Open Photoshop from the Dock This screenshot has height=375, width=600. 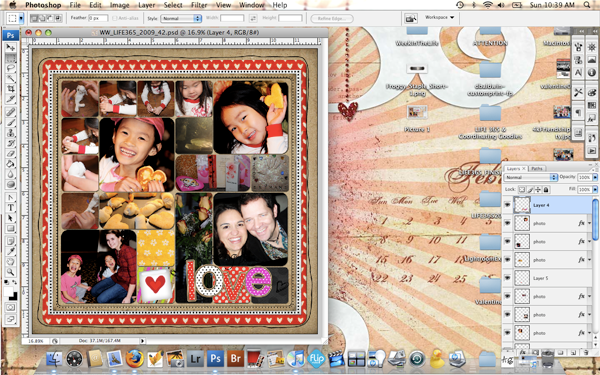(215, 359)
